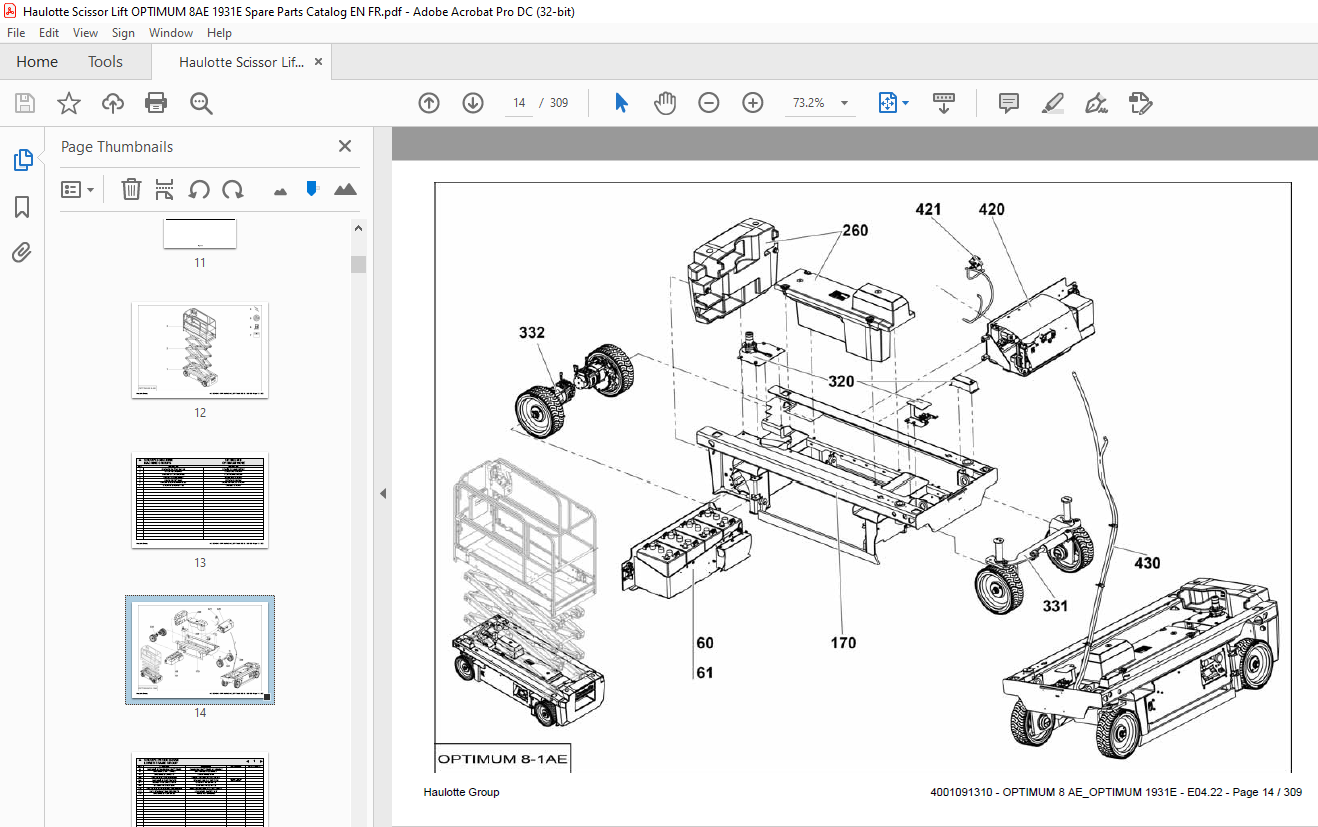Open the Attachments paperclip panel
Image resolution: width=1318 pixels, height=827 pixels.
(22, 252)
